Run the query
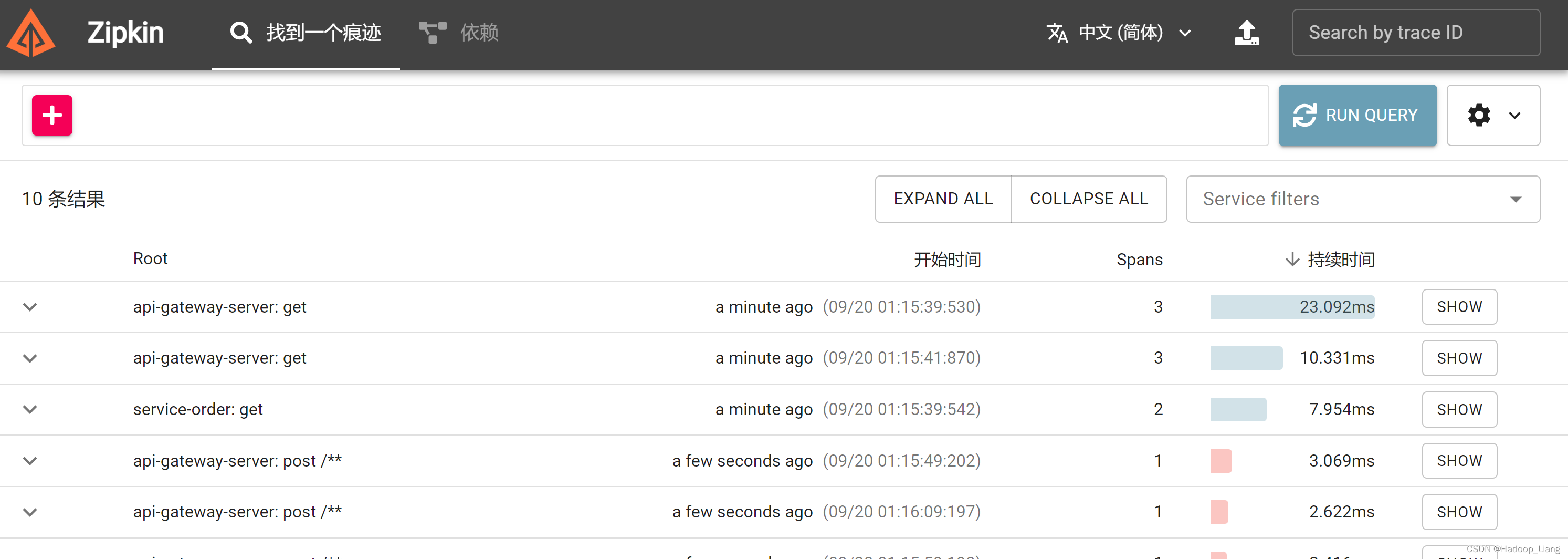Viewport: 1568px width, 559px height. (1357, 115)
